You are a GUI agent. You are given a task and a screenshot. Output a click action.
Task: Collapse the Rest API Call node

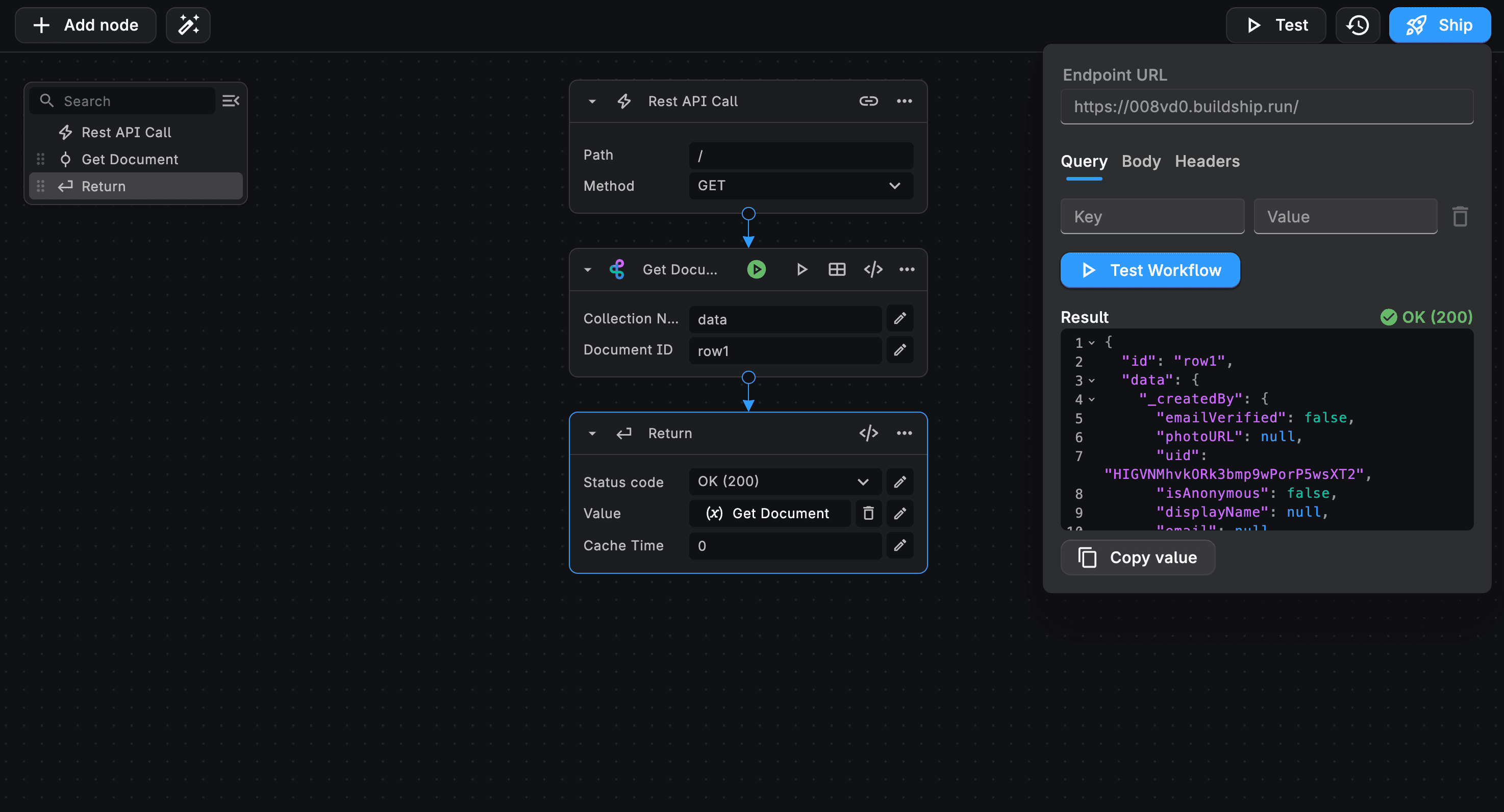point(592,102)
